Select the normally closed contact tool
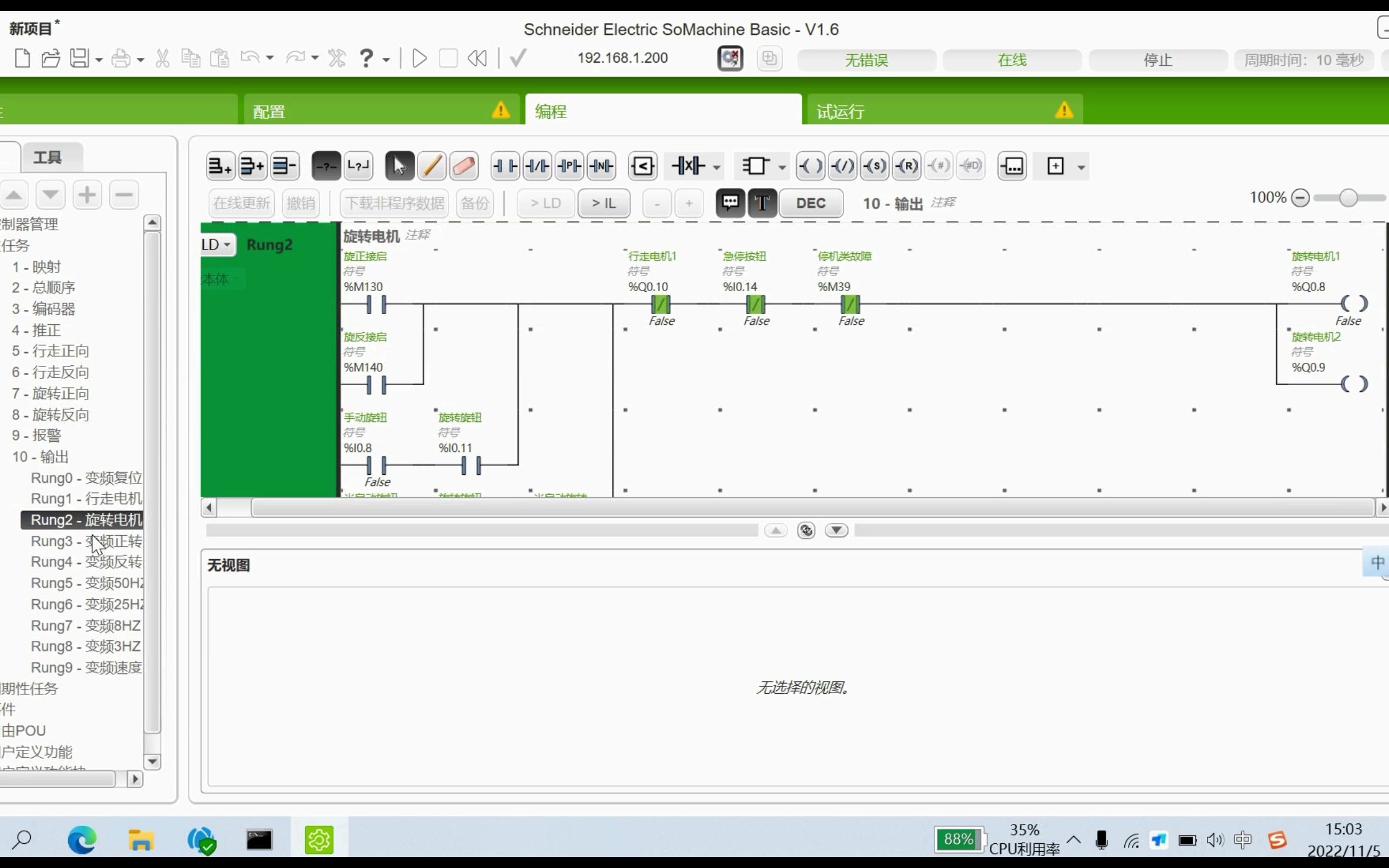This screenshot has height=868, width=1389. pyautogui.click(x=537, y=166)
